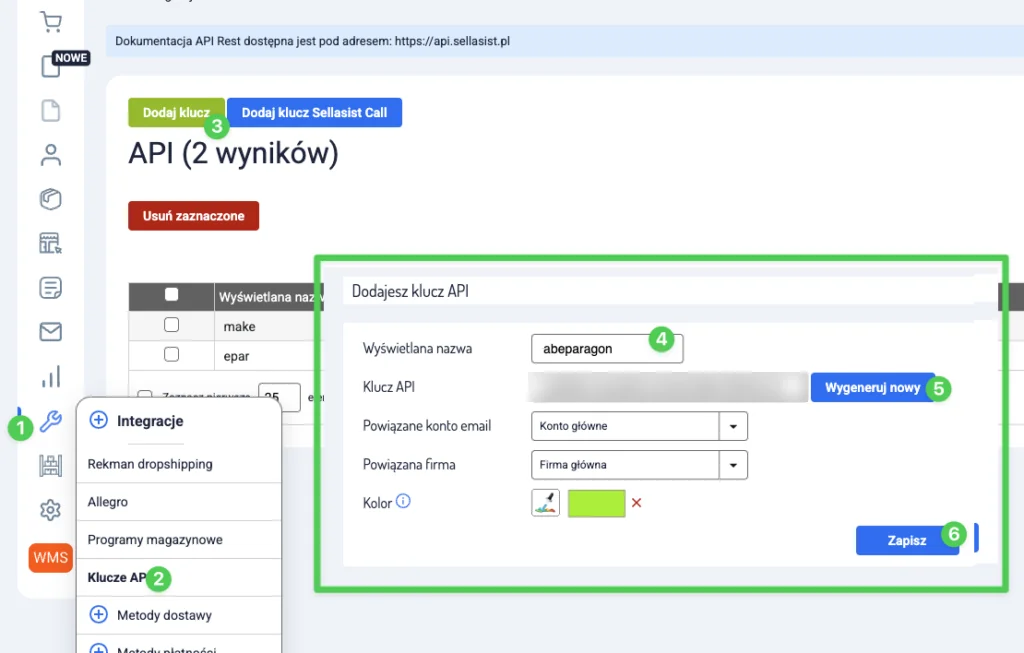Toggle the select-all checkbox in table header
The width and height of the screenshot is (1024, 653).
point(172,295)
